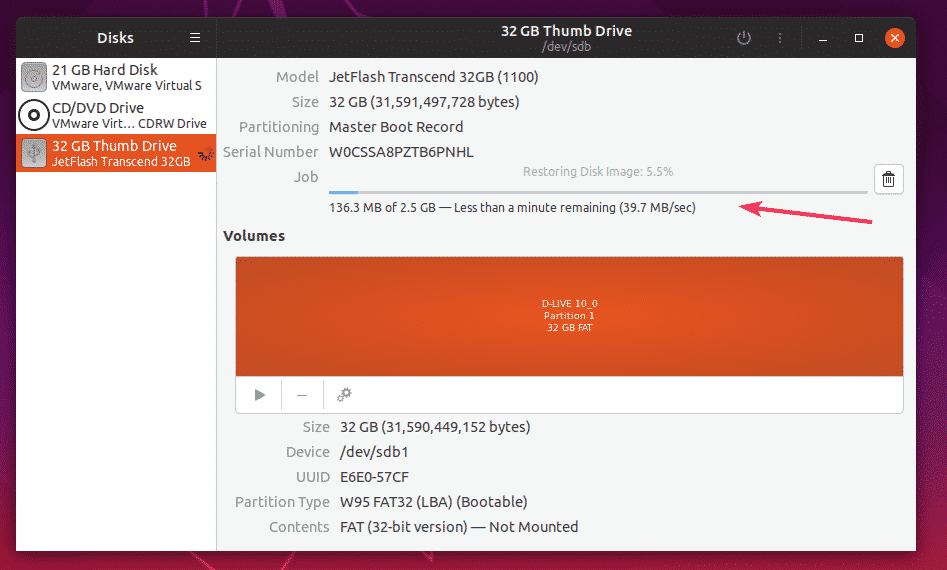Screen dimensions: 947x570
Task: Click the USB thumb drive icon in sidebar
Action: pos(34,153)
